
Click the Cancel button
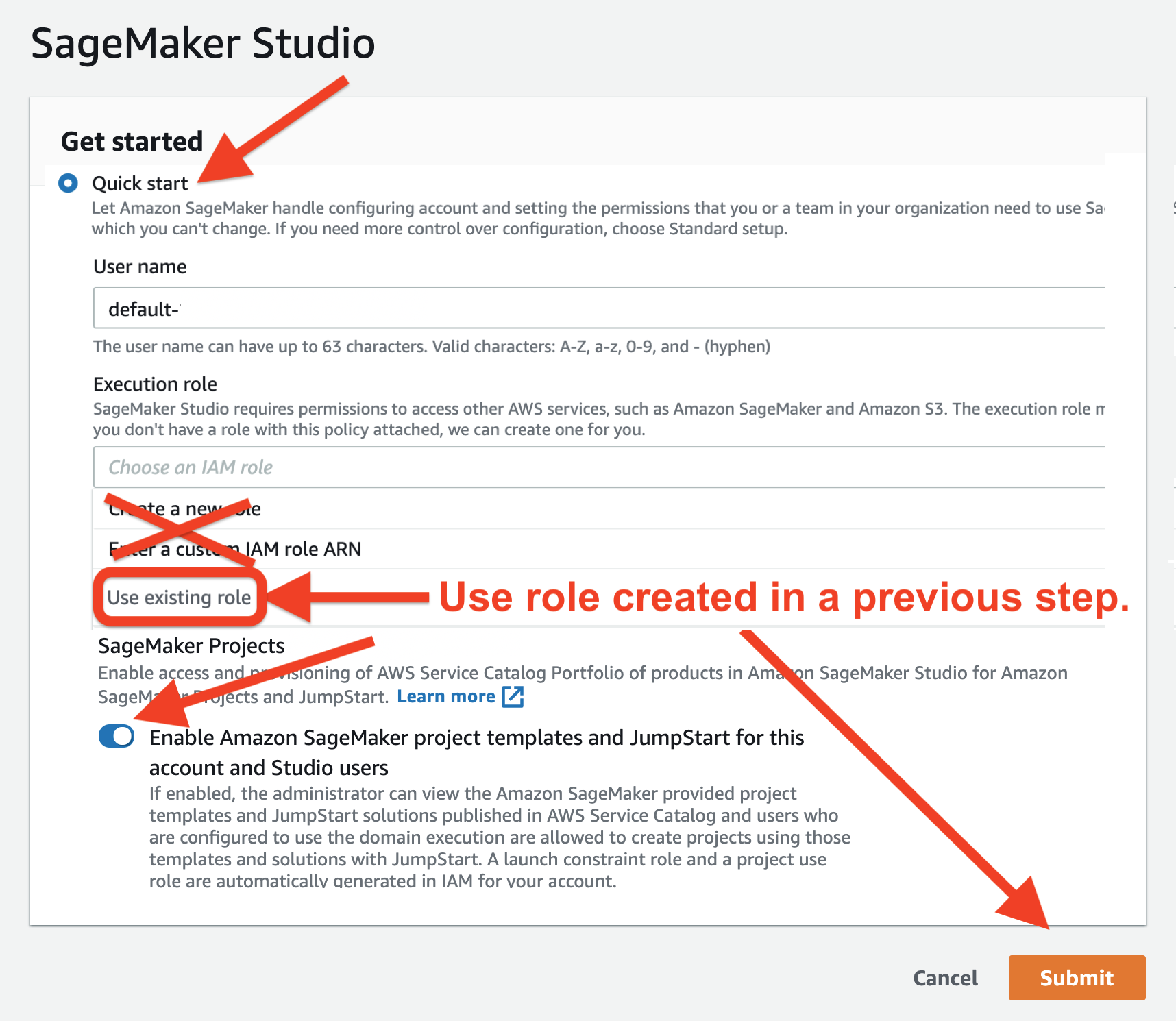(945, 978)
